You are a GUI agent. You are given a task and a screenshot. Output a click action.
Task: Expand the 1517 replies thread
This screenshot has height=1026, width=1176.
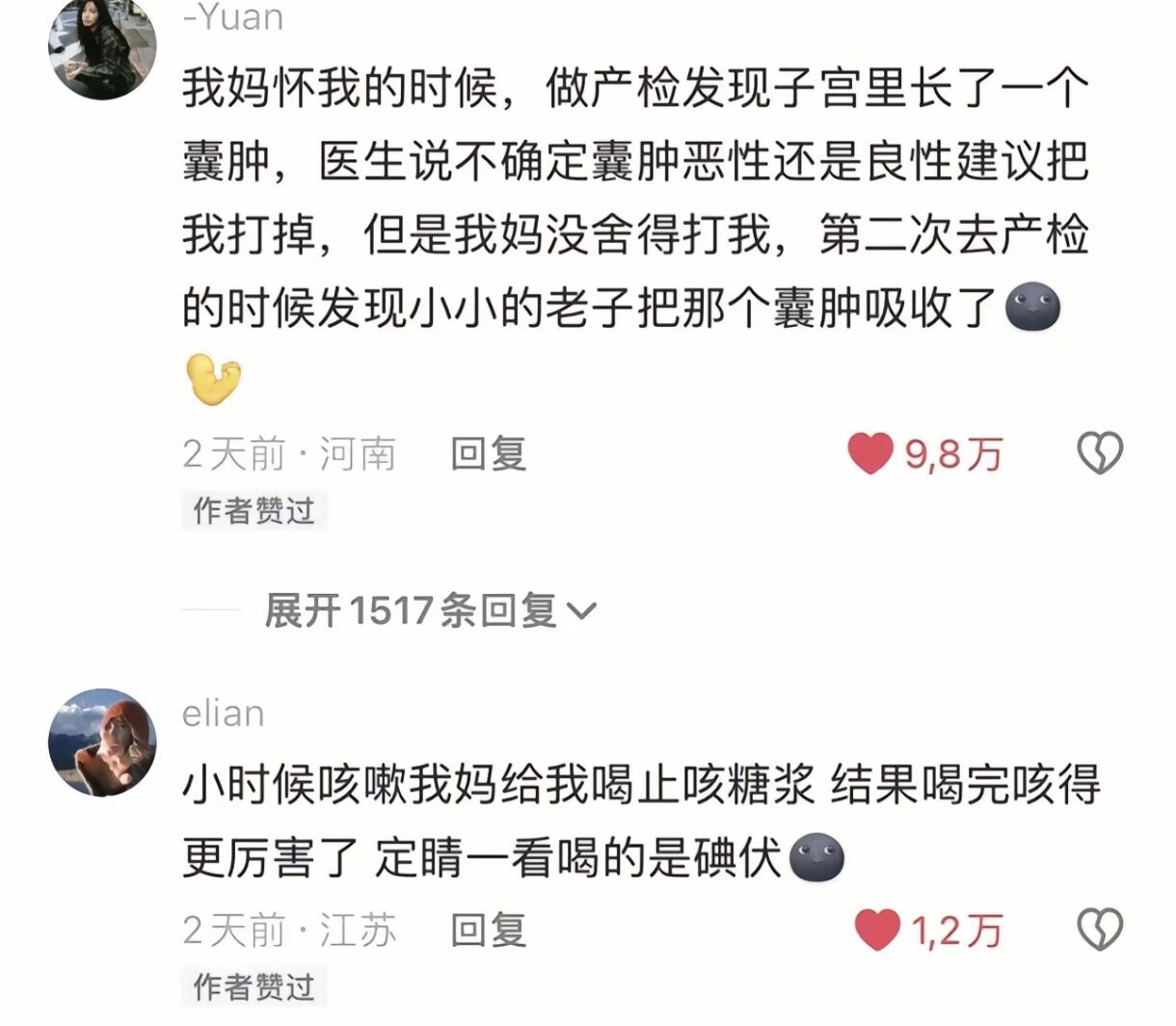(x=431, y=610)
